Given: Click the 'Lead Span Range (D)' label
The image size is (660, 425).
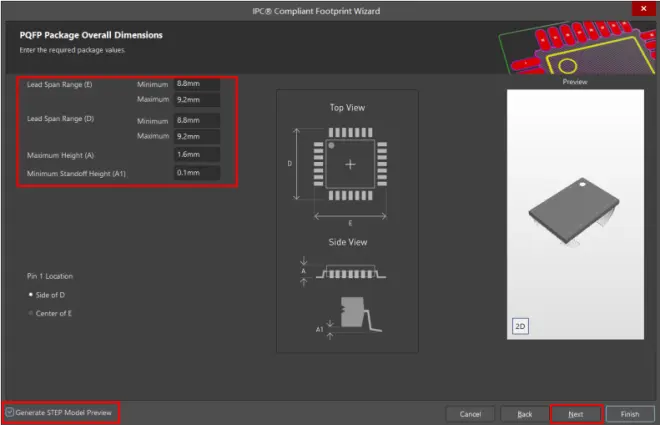Looking at the screenshot, I should (60, 119).
